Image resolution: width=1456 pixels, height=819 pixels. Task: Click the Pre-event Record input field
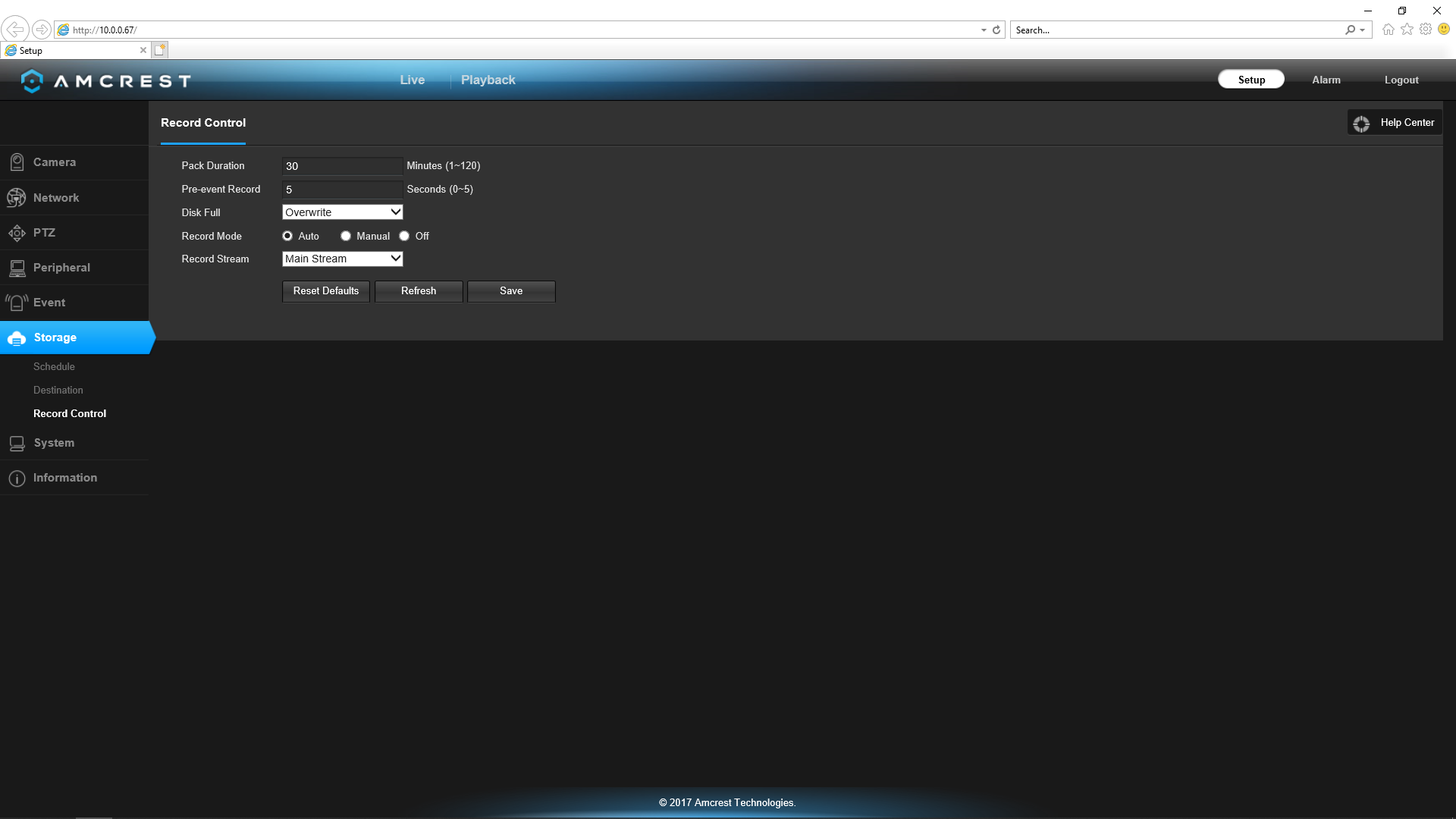(343, 190)
